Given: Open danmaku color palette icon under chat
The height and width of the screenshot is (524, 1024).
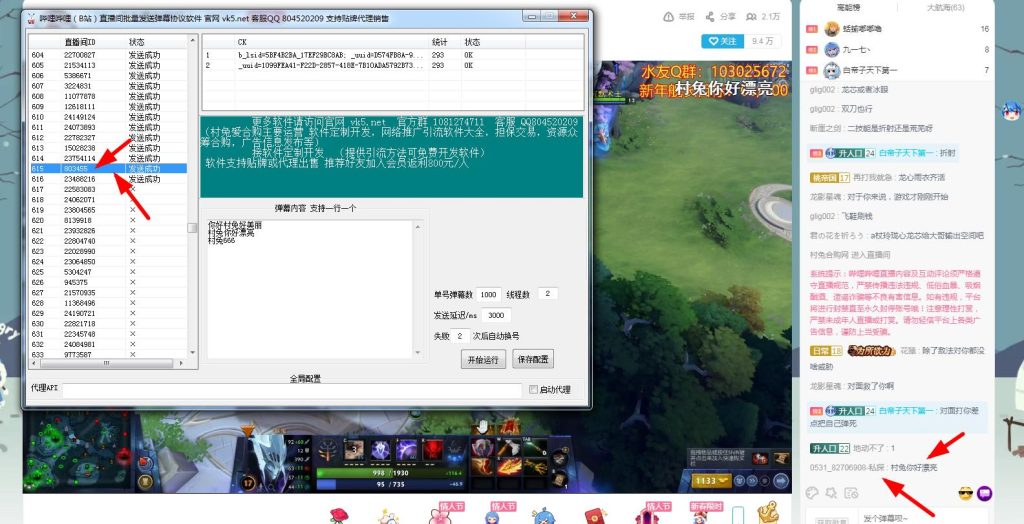Looking at the screenshot, I should [x=812, y=493].
